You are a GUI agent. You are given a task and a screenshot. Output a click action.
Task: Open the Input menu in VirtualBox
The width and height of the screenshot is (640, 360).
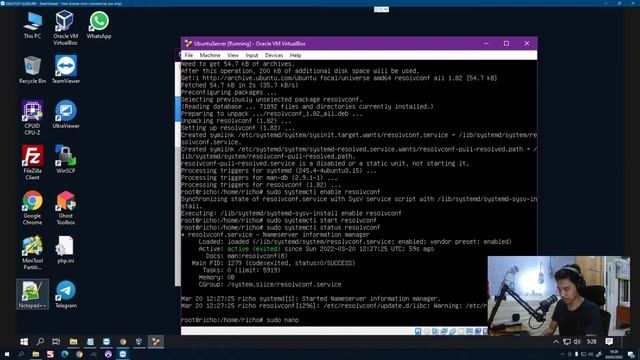(251, 55)
